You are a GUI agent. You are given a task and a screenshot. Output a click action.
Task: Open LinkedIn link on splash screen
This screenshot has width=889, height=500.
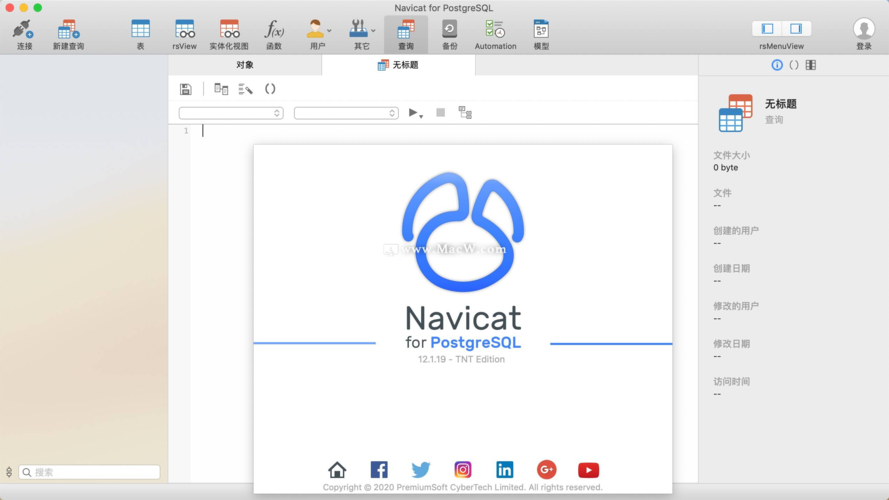pos(505,469)
